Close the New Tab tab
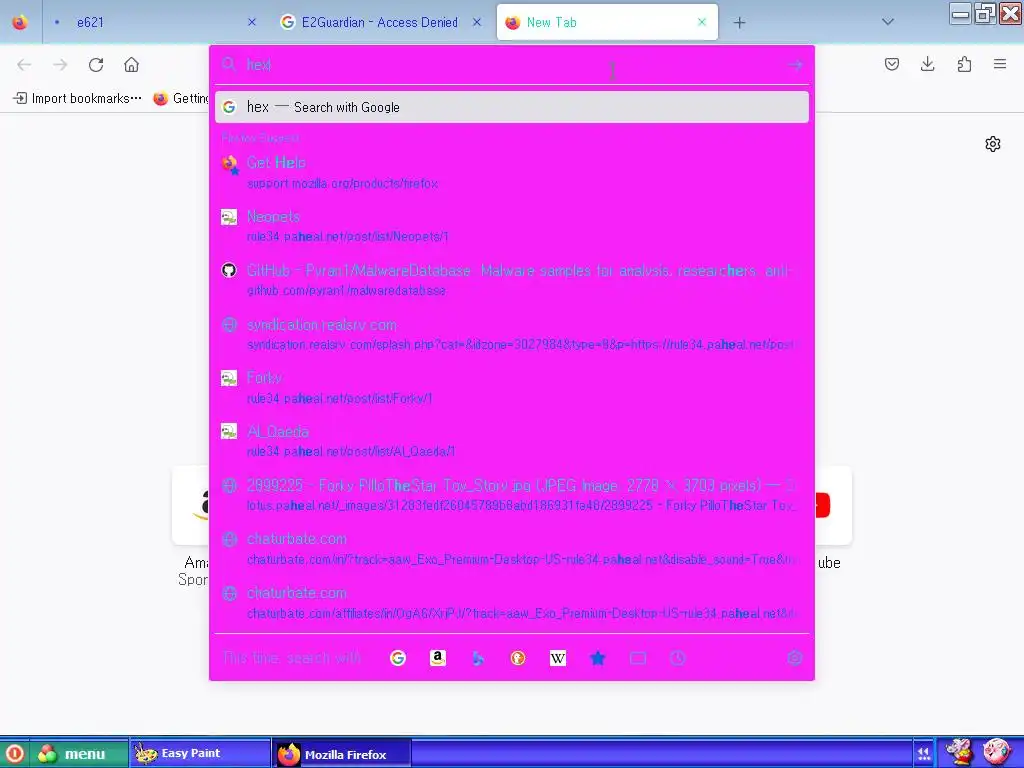1024x768 pixels. click(x=702, y=22)
